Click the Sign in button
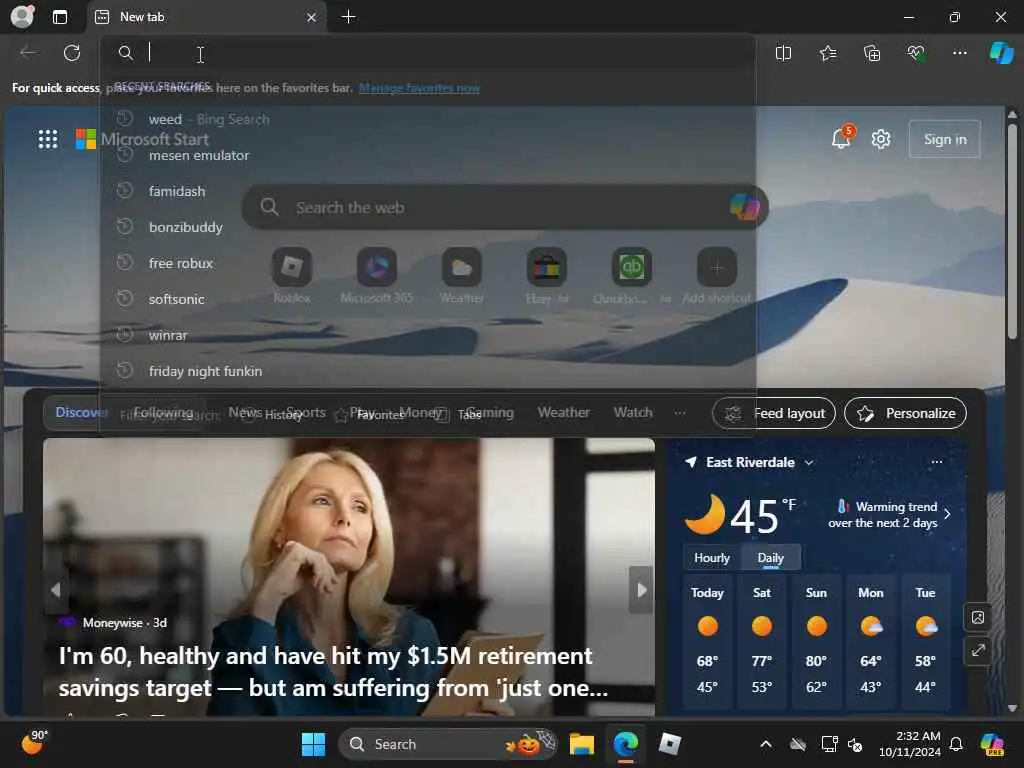The image size is (1024, 768). click(x=944, y=139)
